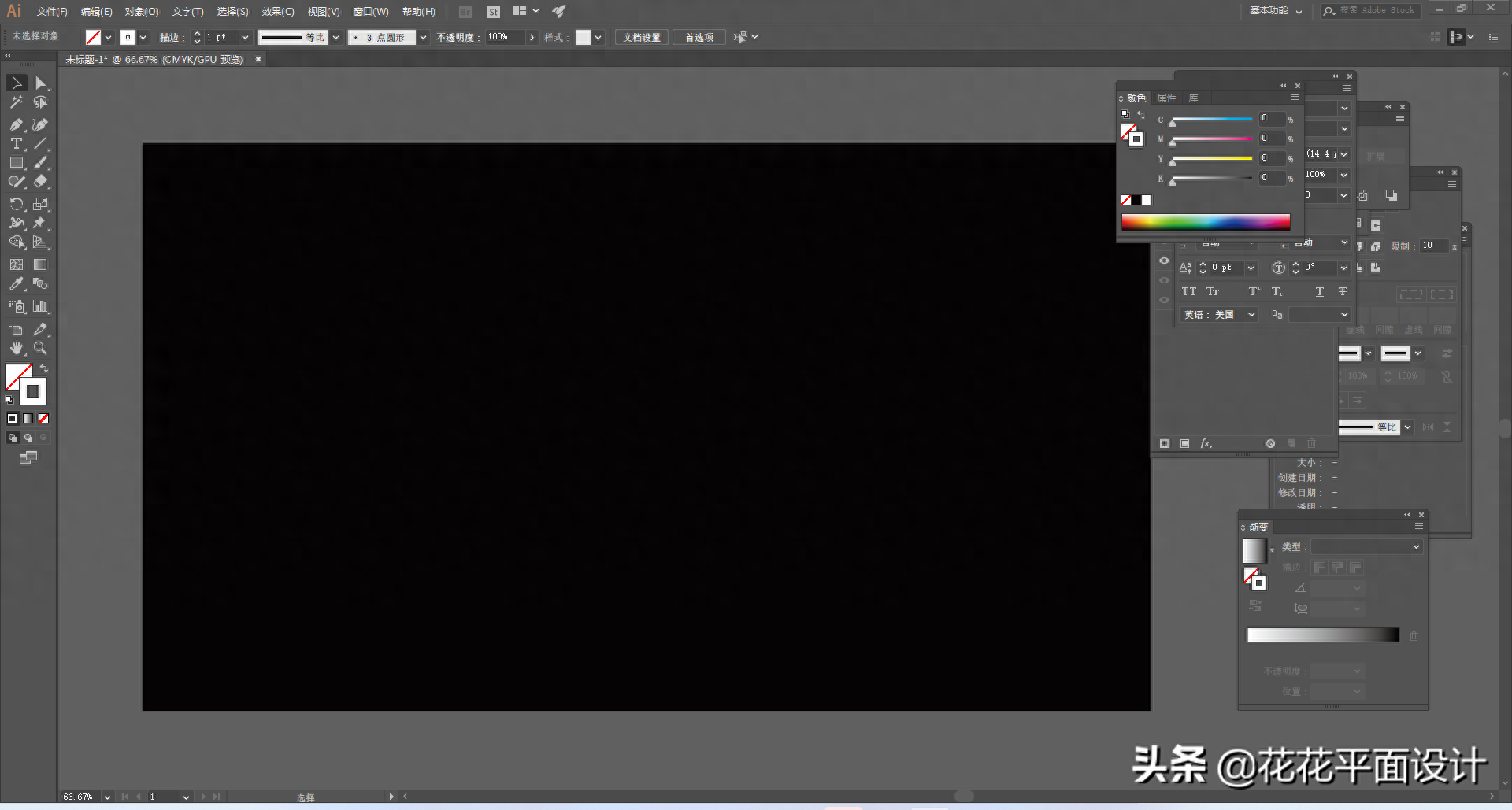The image size is (1512, 810).
Task: Open the 效果(C) menu
Action: tap(277, 12)
